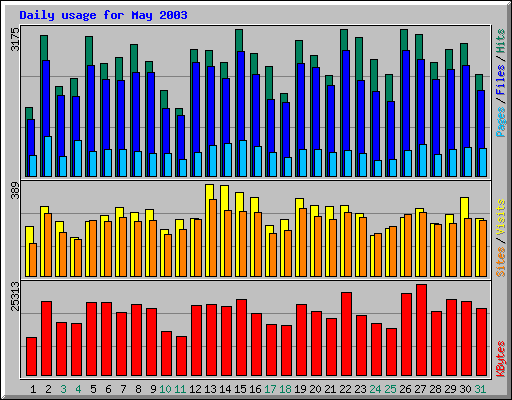
Task: Select the Files legend label
Action: 501,80
